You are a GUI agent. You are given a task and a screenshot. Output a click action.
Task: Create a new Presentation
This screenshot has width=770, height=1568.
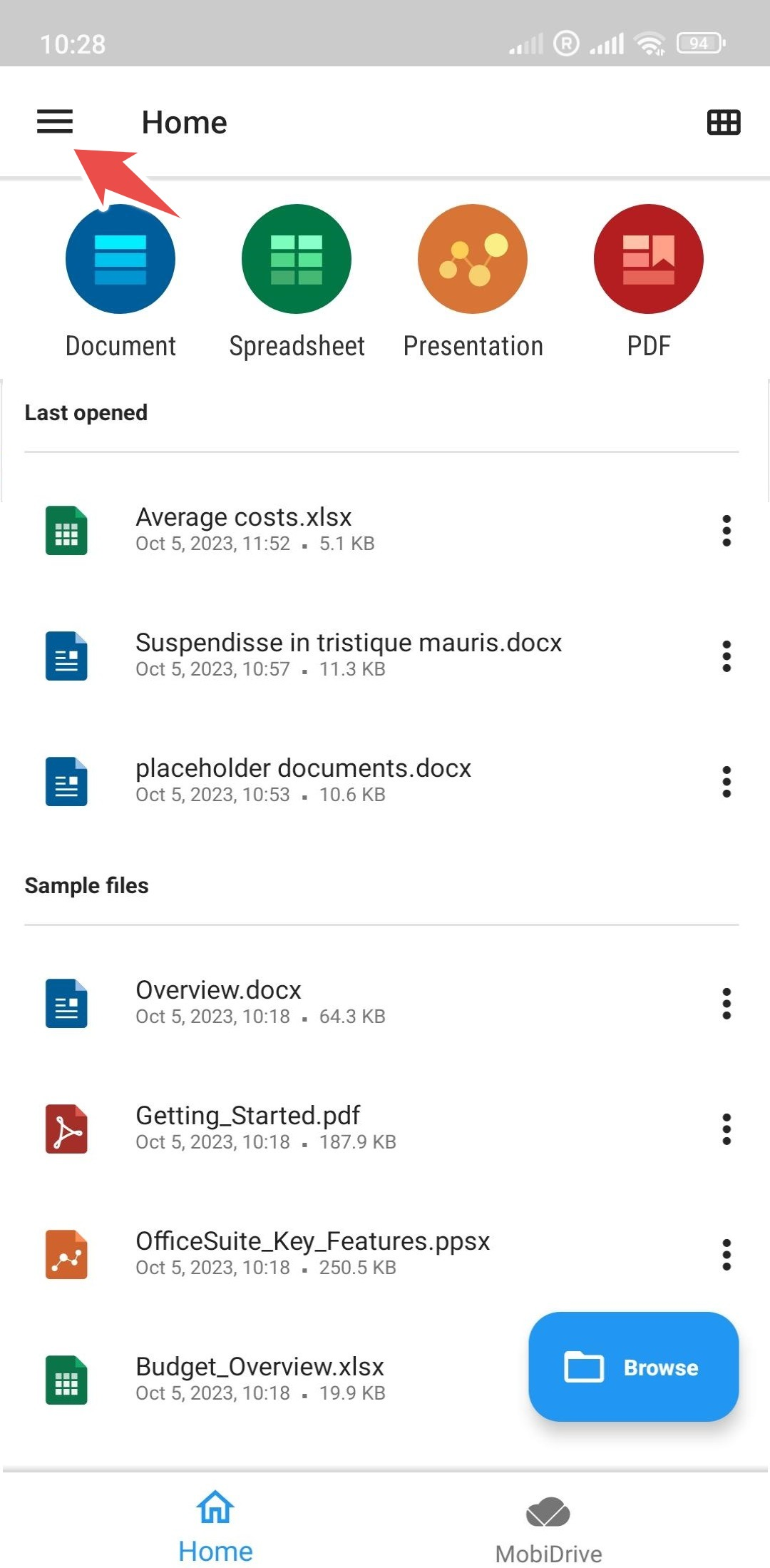(x=473, y=259)
